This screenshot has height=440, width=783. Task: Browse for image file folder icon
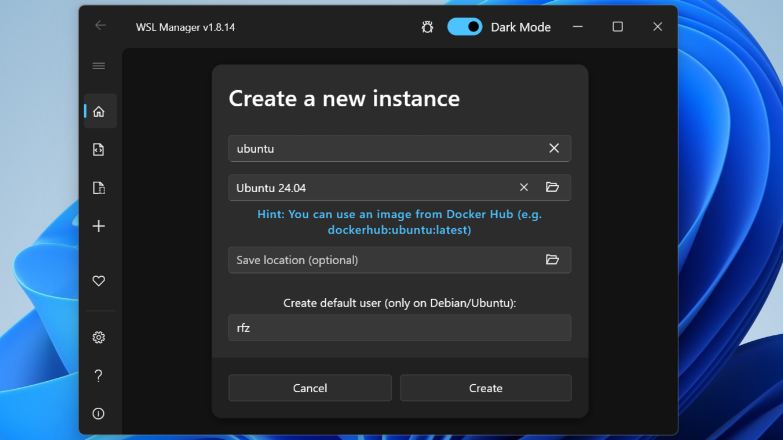pos(552,187)
